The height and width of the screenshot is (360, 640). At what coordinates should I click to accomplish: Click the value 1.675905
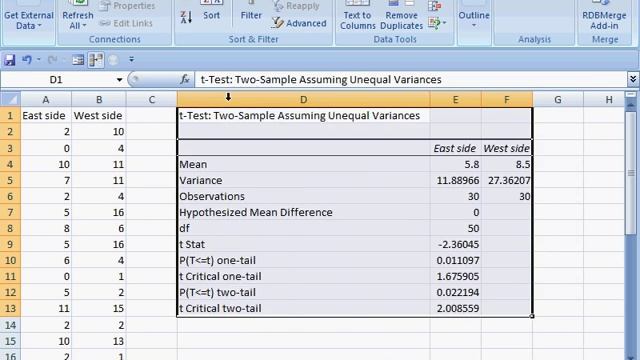click(x=456, y=276)
